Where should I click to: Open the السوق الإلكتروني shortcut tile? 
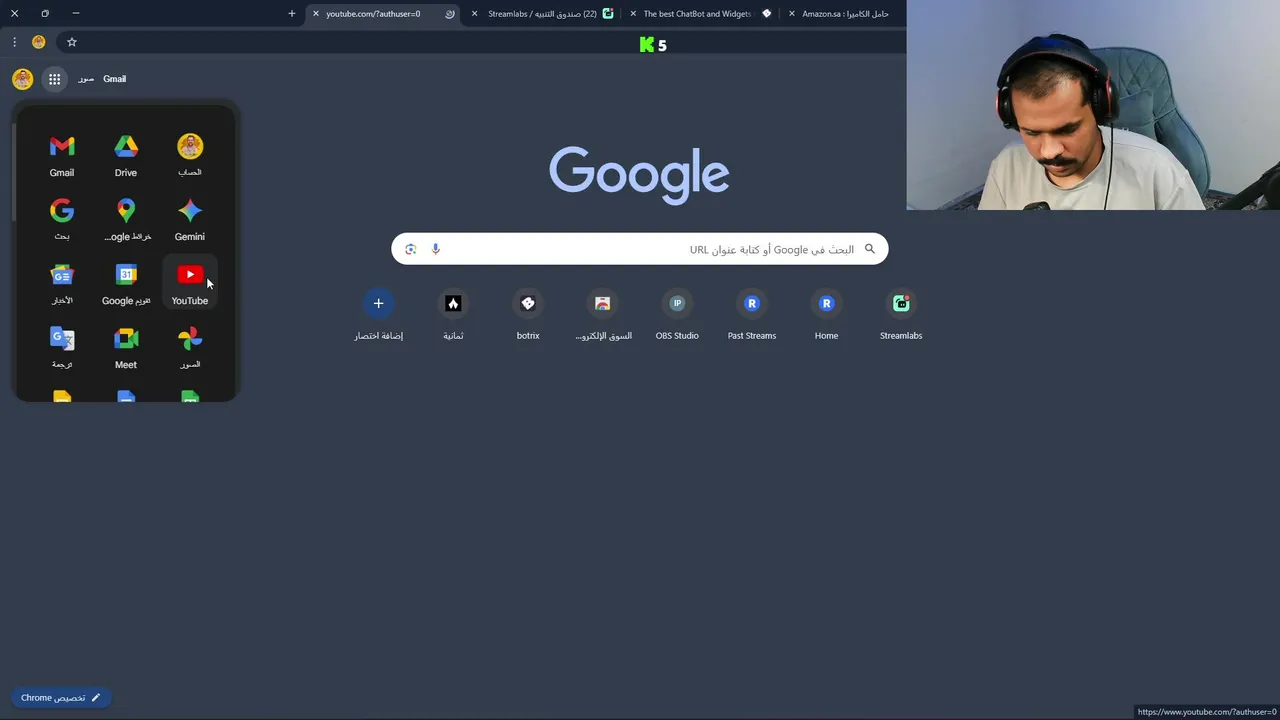(x=603, y=314)
